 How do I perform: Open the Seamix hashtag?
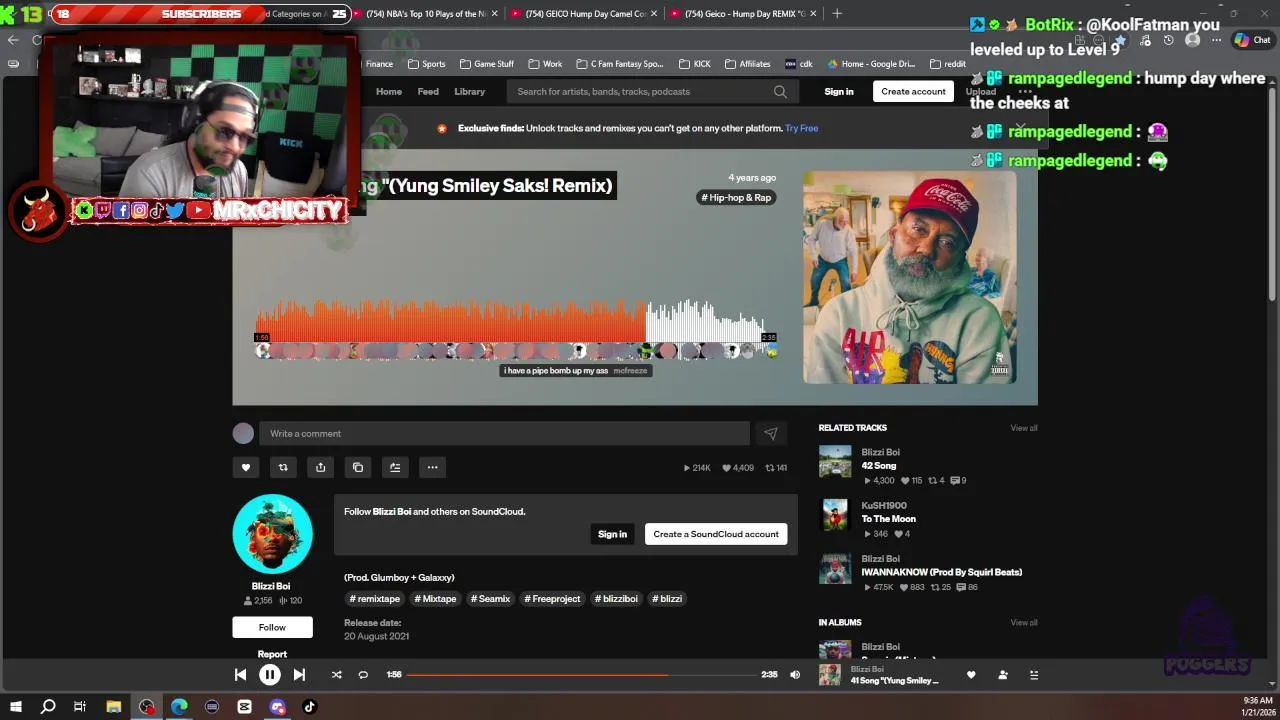pos(491,599)
